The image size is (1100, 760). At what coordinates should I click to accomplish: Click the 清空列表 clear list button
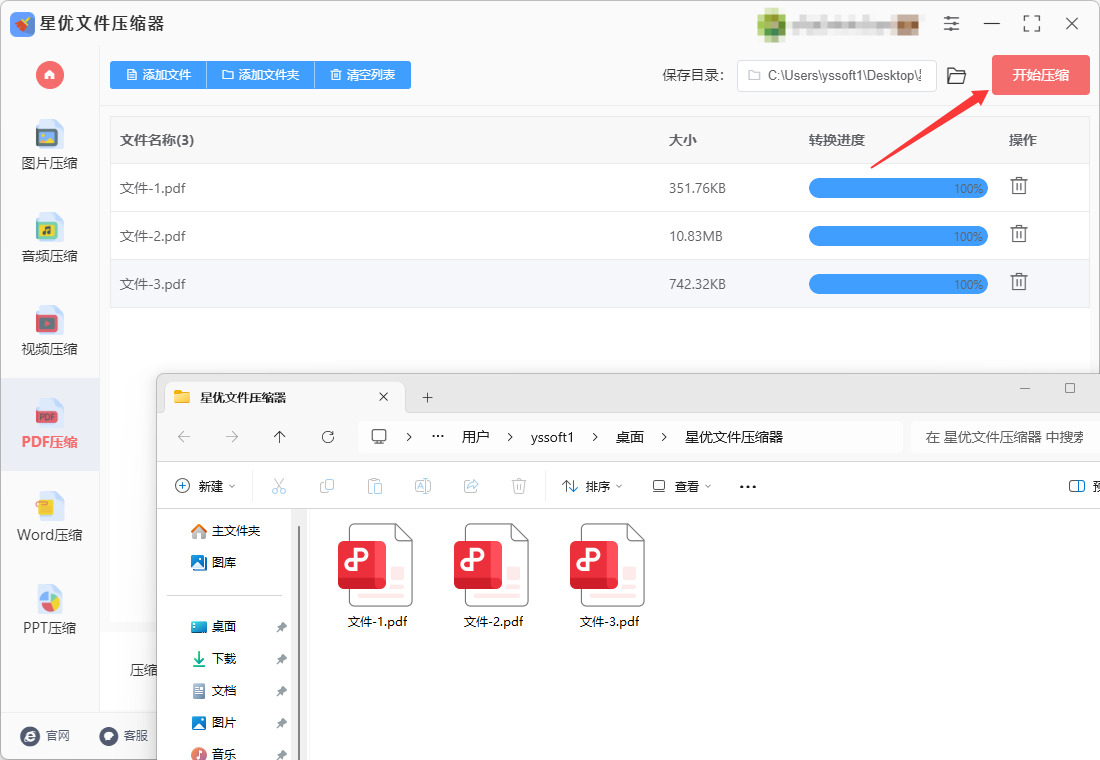(363, 75)
